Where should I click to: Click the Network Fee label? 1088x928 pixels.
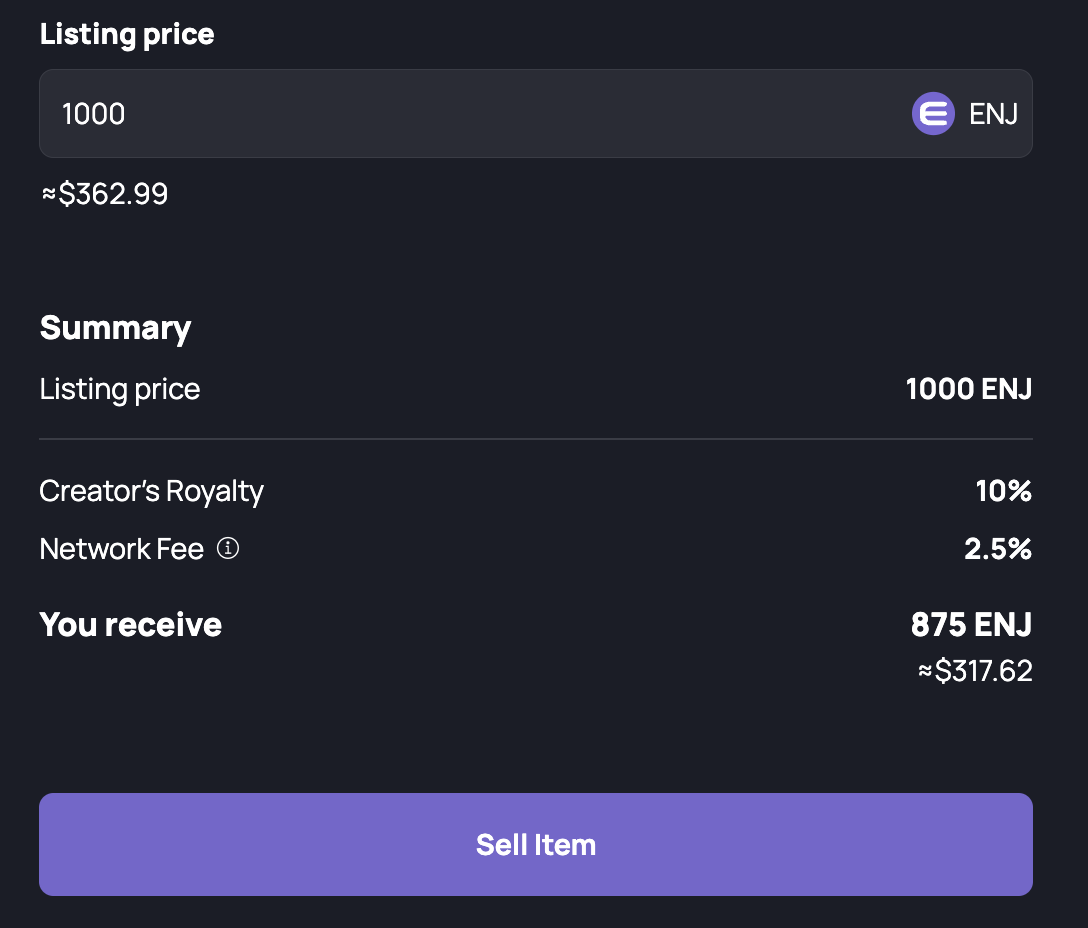(x=121, y=549)
